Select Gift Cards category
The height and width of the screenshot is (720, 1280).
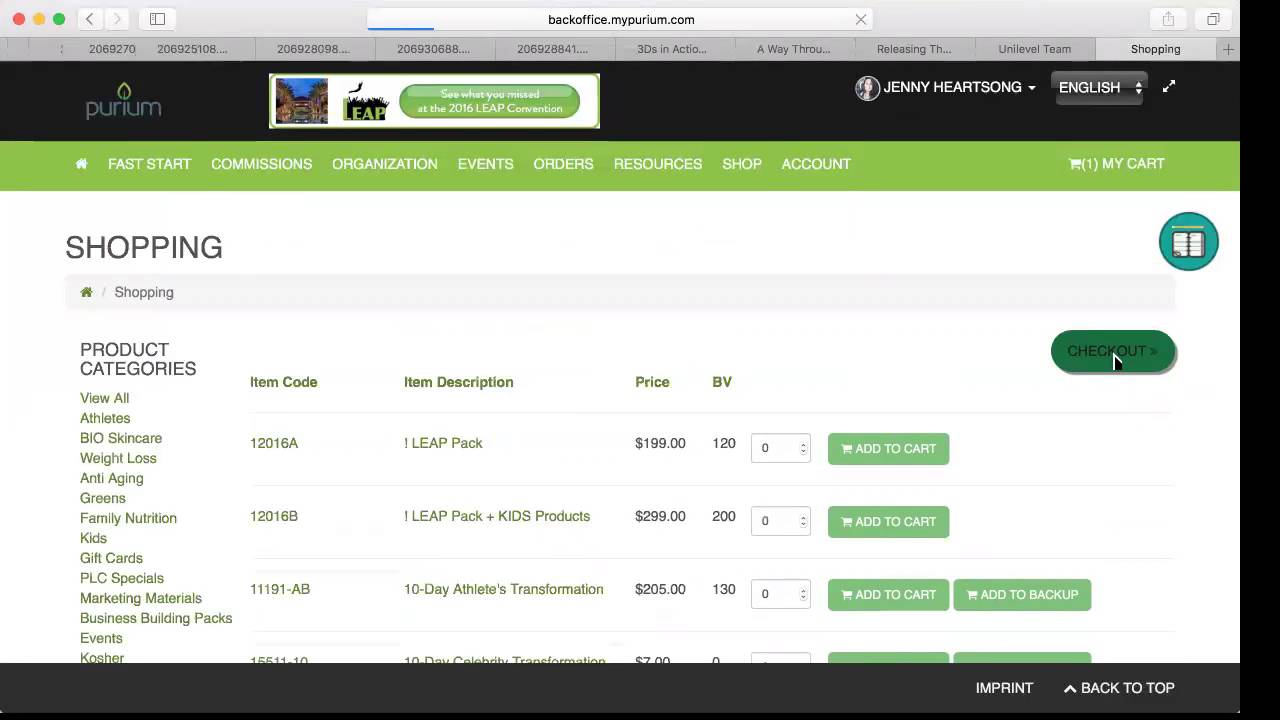point(111,558)
